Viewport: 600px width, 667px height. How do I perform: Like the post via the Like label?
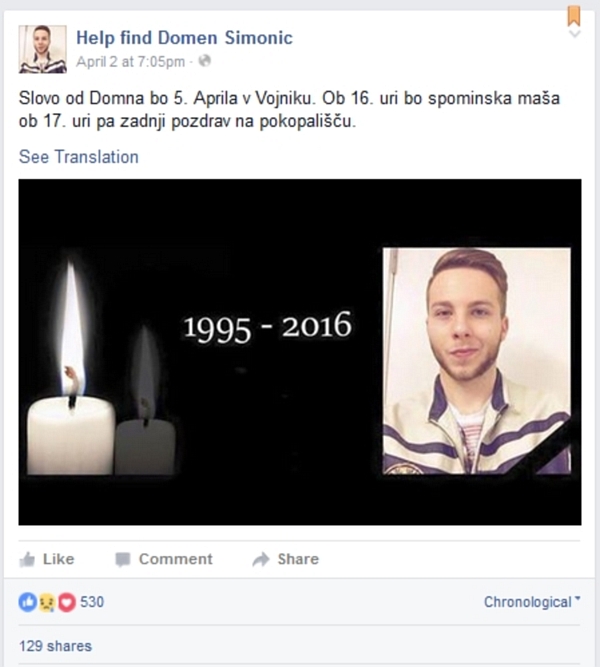point(59,559)
